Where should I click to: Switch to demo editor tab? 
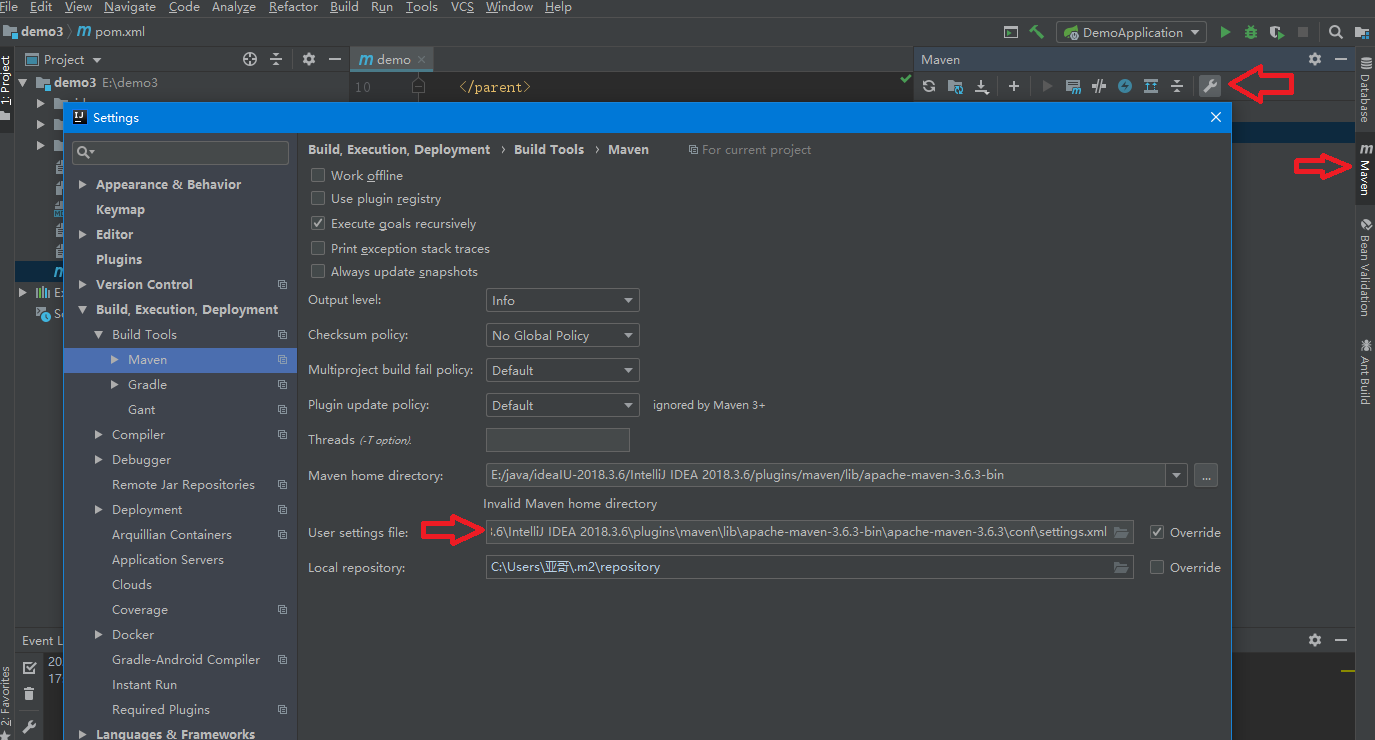392,59
